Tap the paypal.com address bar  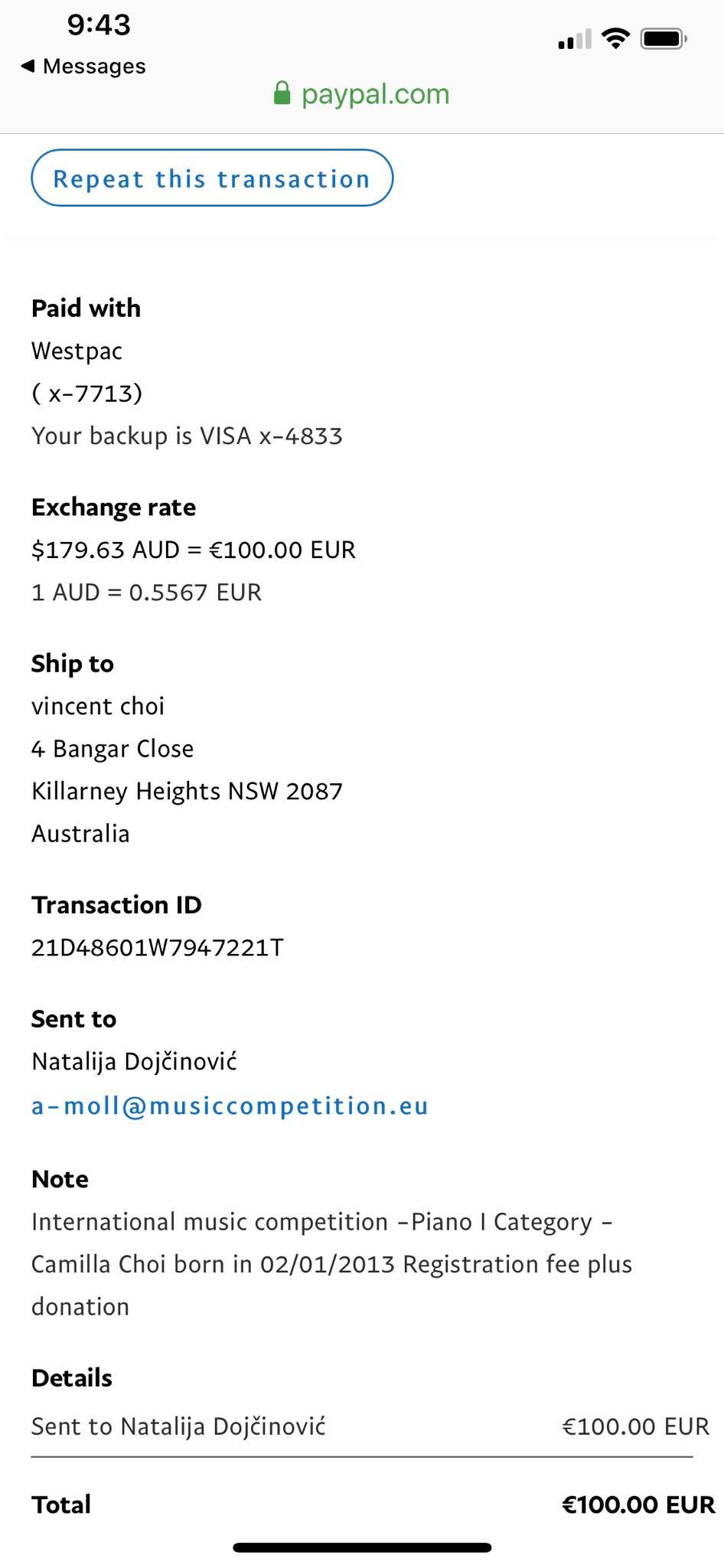coord(375,94)
